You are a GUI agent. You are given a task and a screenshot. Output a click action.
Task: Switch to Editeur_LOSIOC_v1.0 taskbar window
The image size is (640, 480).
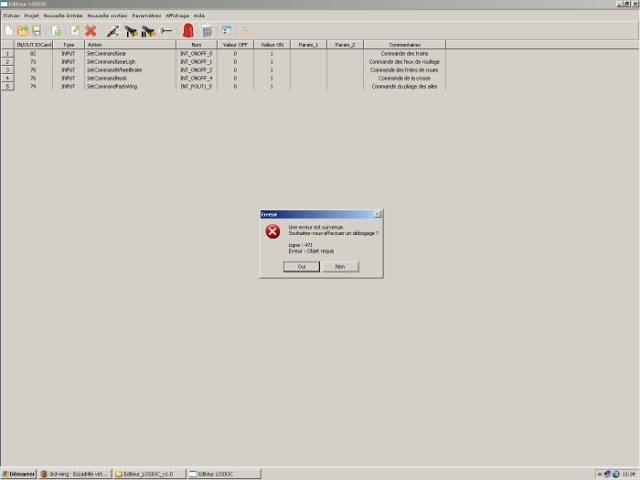click(x=150, y=473)
